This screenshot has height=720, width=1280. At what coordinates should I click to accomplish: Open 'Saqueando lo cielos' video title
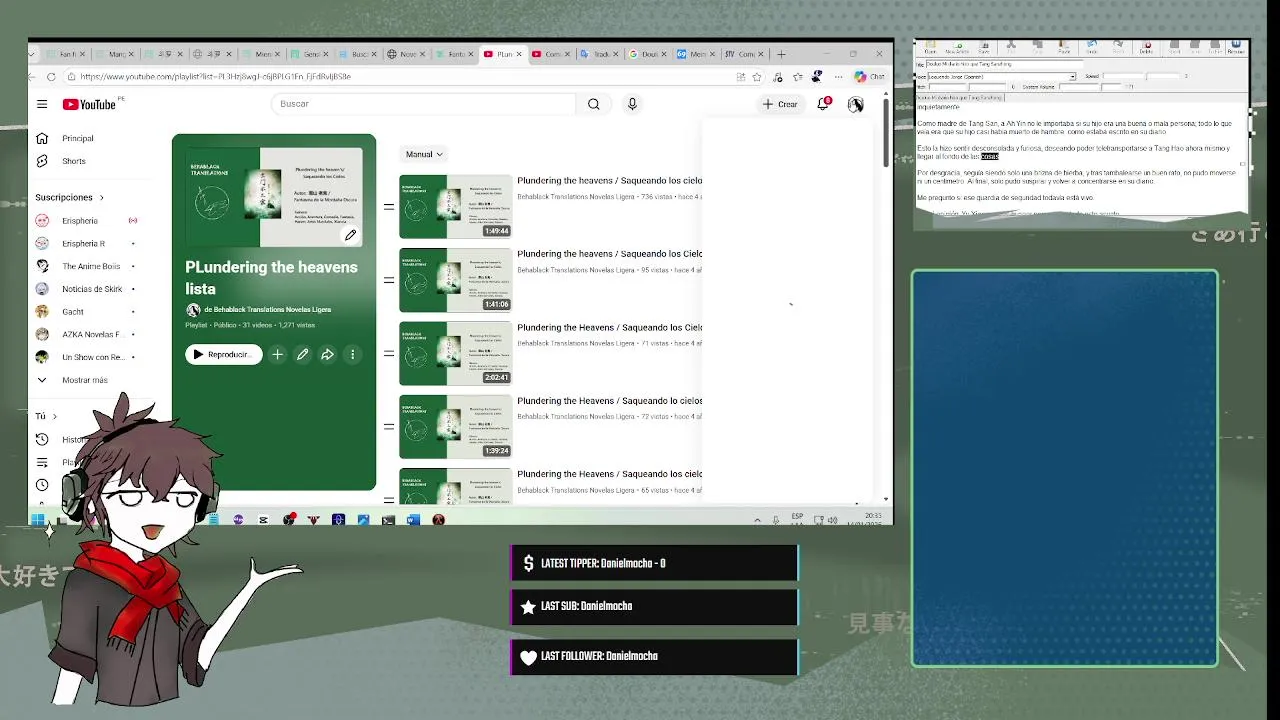pos(610,401)
